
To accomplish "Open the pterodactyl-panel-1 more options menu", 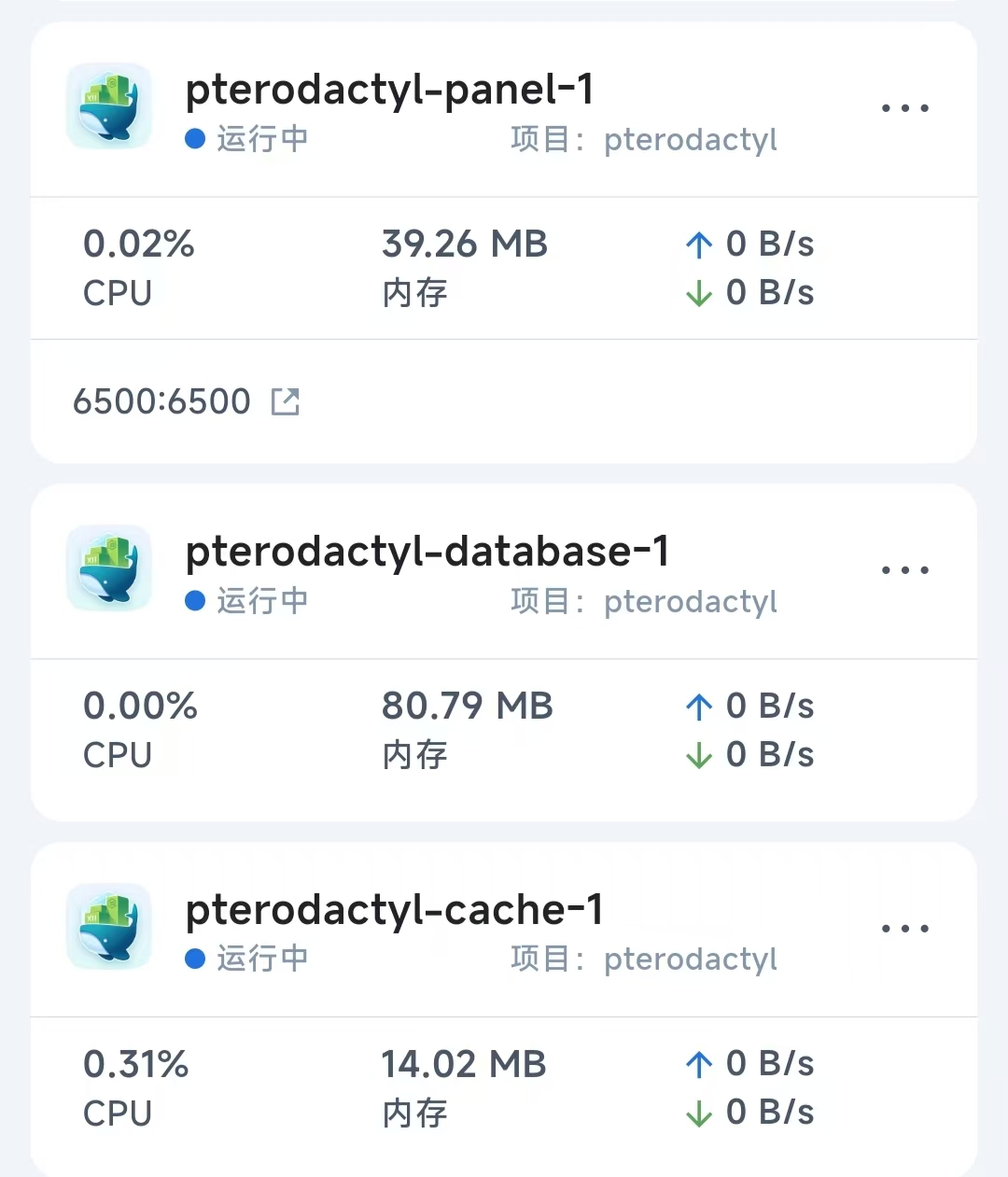I will coord(905,108).
